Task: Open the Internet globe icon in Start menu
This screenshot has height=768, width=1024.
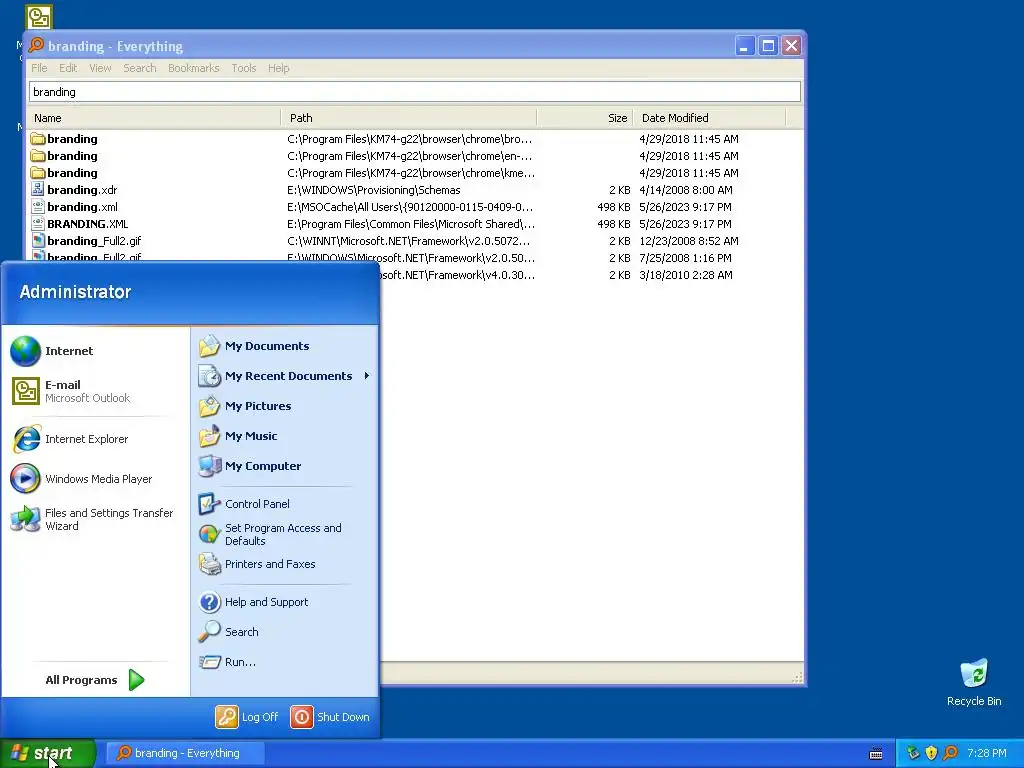Action: [x=25, y=351]
